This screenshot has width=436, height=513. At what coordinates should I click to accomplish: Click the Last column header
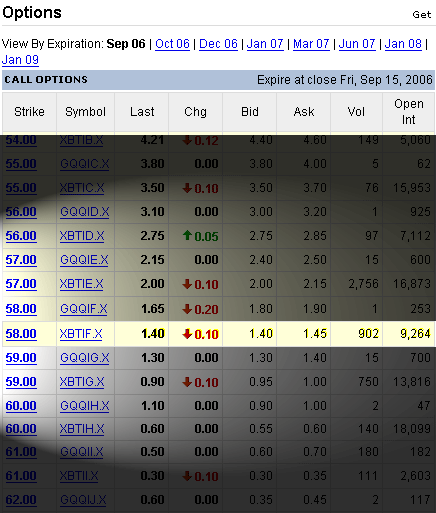(142, 112)
